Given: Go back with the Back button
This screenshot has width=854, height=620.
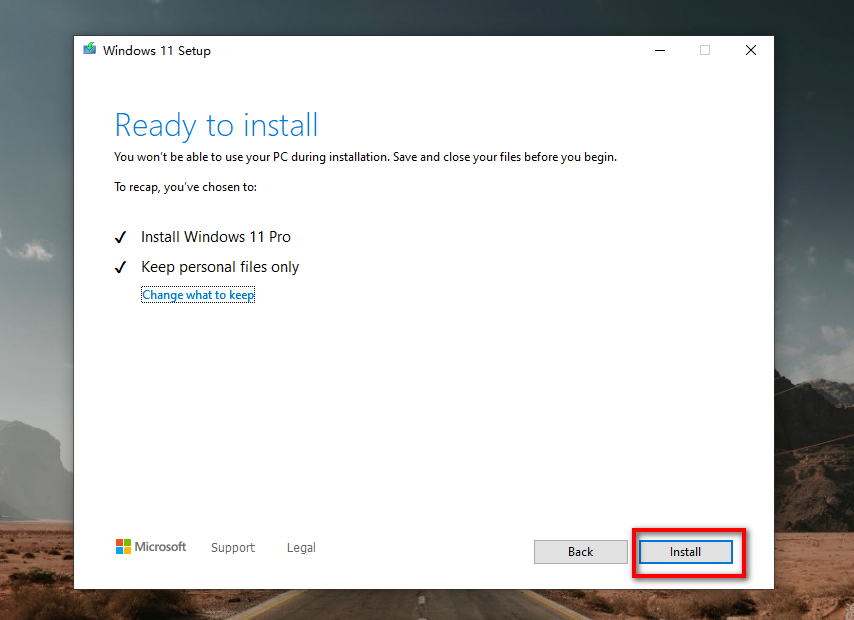Looking at the screenshot, I should 580,552.
